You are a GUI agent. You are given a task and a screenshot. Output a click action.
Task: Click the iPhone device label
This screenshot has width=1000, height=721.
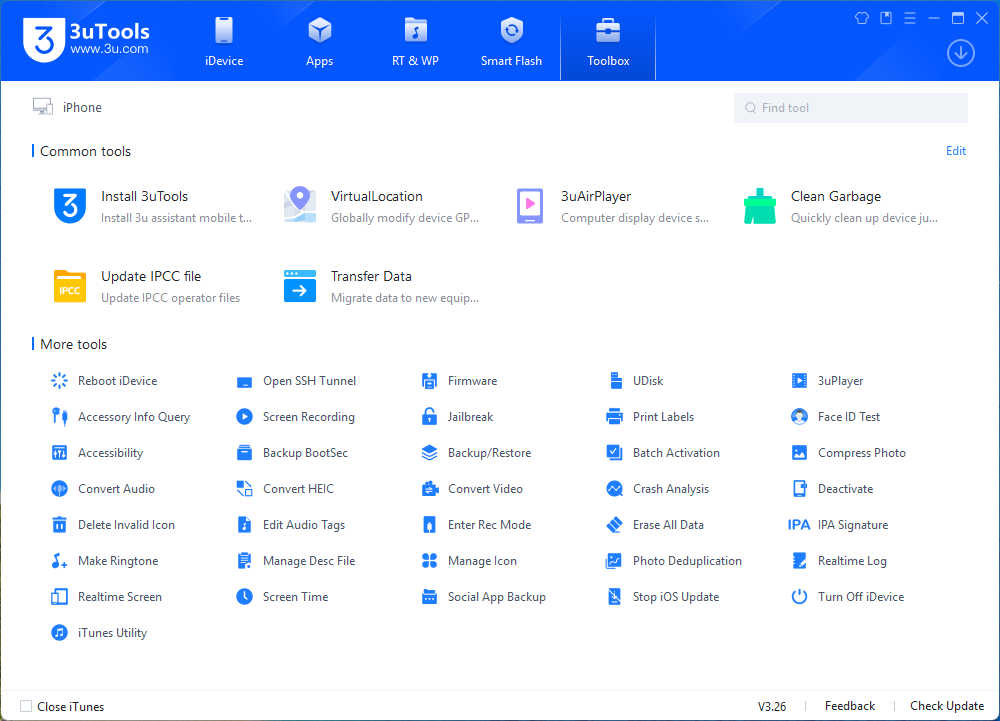pyautogui.click(x=82, y=107)
